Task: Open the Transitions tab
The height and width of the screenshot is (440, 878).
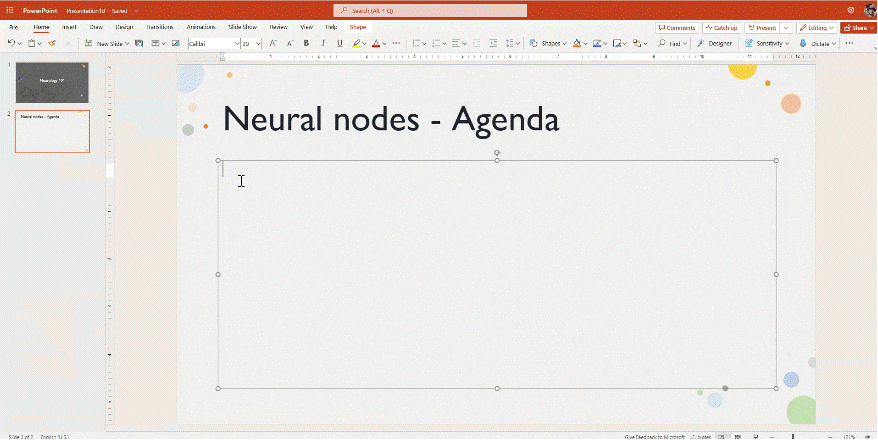Action: coord(159,27)
